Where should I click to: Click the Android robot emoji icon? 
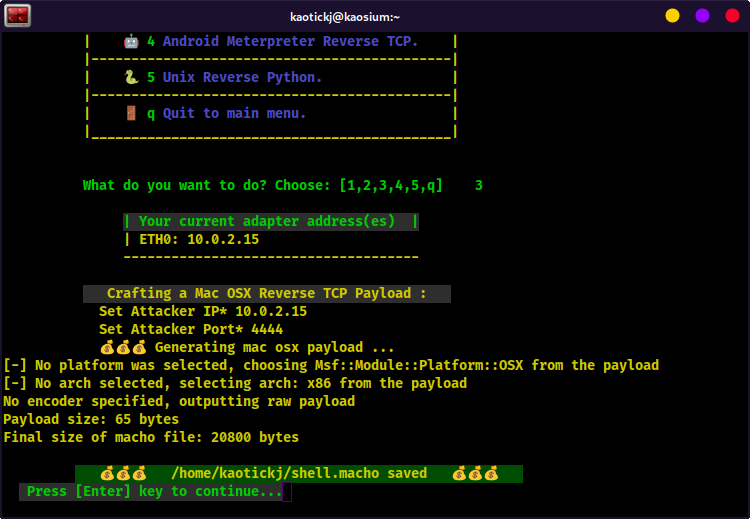tap(131, 41)
